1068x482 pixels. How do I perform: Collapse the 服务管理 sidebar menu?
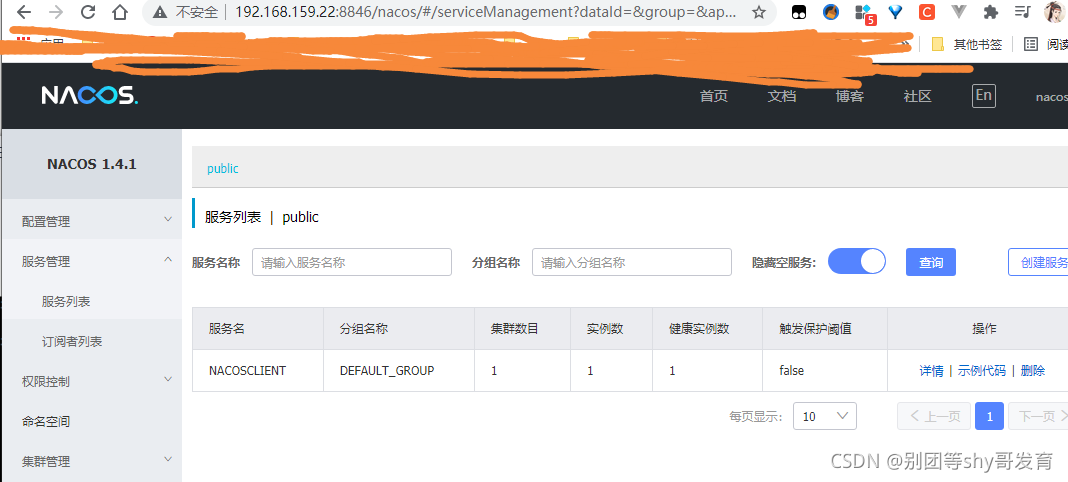coord(91,261)
